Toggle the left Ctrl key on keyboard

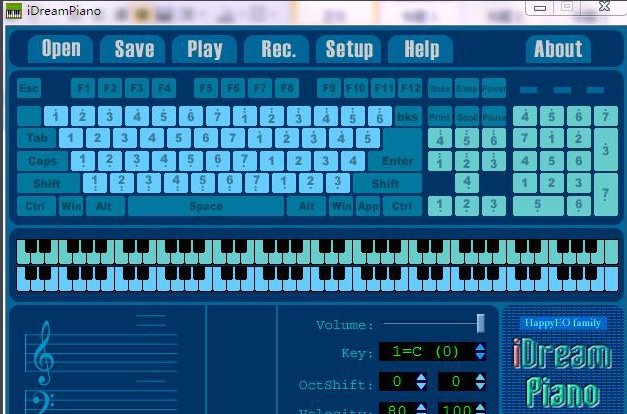35,207
